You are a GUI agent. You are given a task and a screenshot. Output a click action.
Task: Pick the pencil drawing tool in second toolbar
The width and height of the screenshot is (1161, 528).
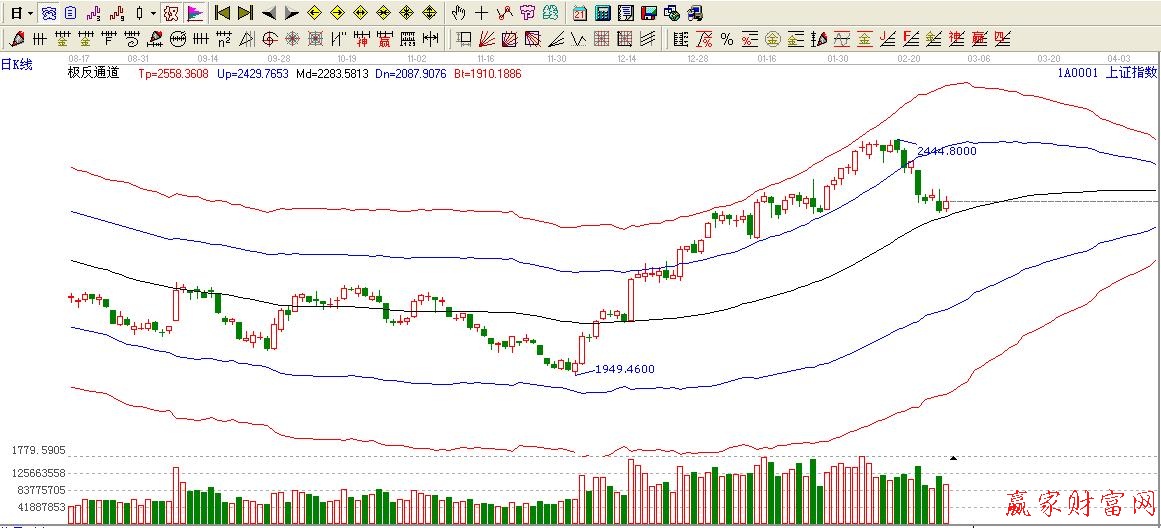pos(17,39)
